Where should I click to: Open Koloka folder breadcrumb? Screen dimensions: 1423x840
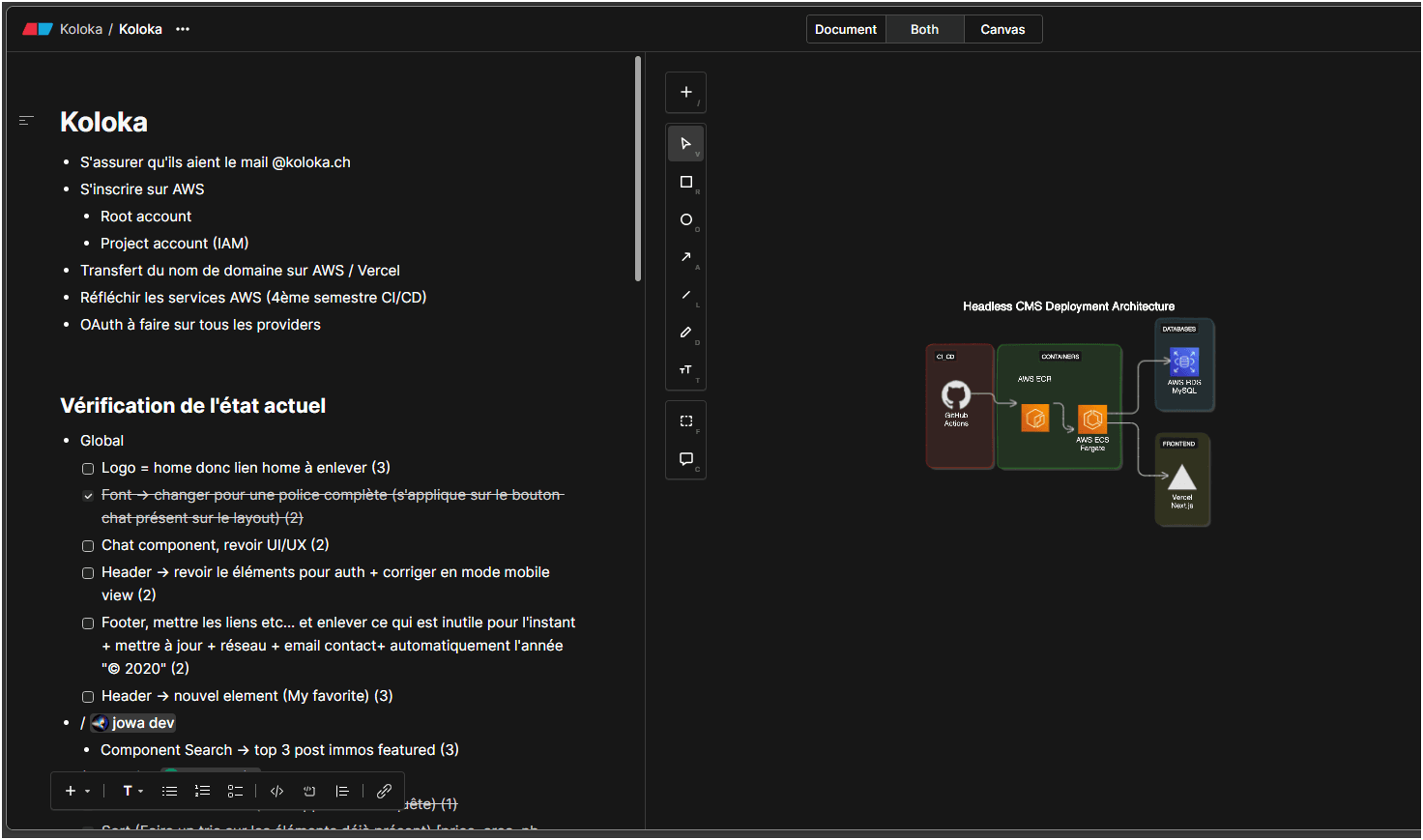tap(81, 29)
